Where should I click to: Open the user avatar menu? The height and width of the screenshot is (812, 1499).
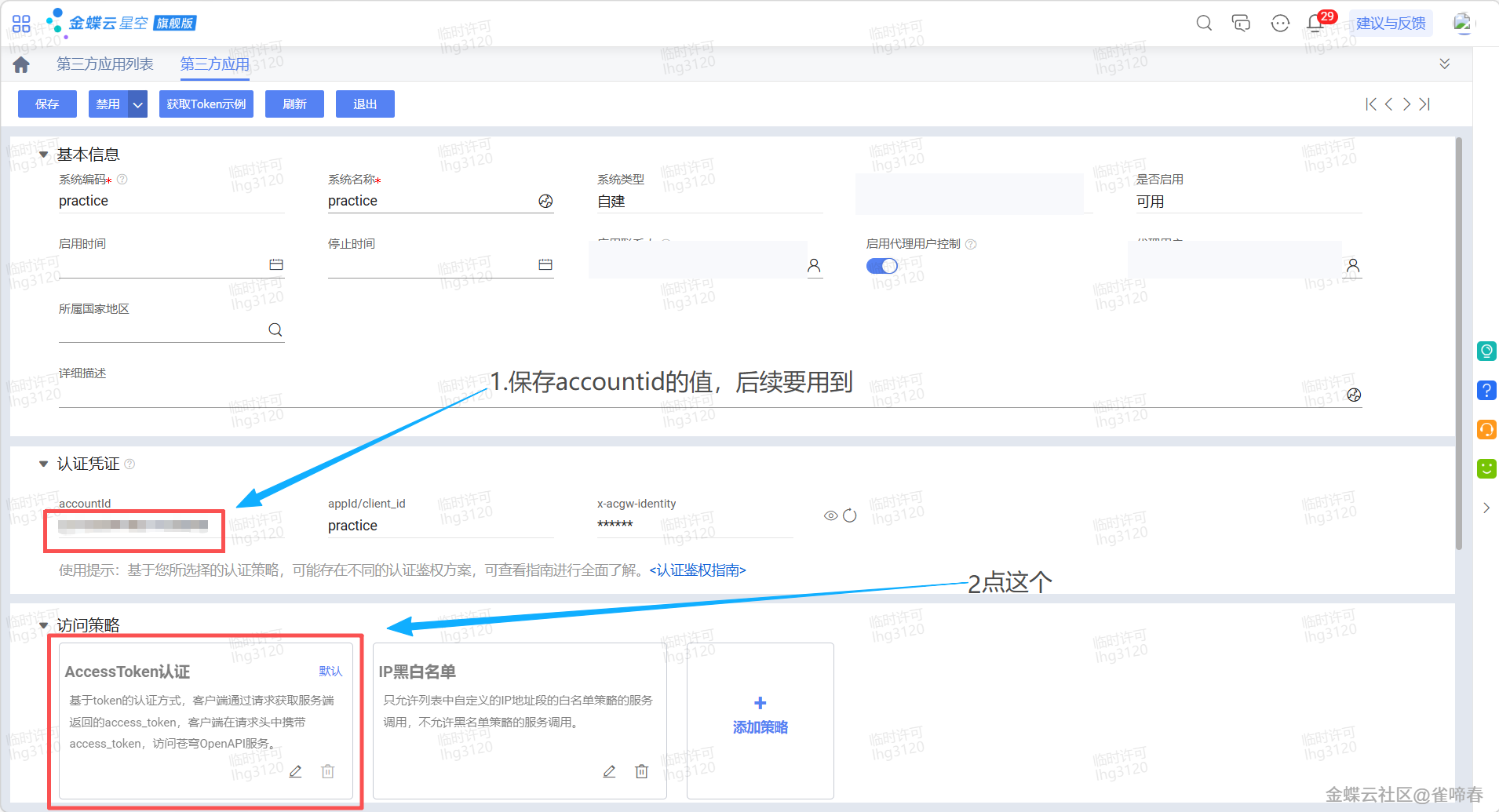coord(1462,23)
